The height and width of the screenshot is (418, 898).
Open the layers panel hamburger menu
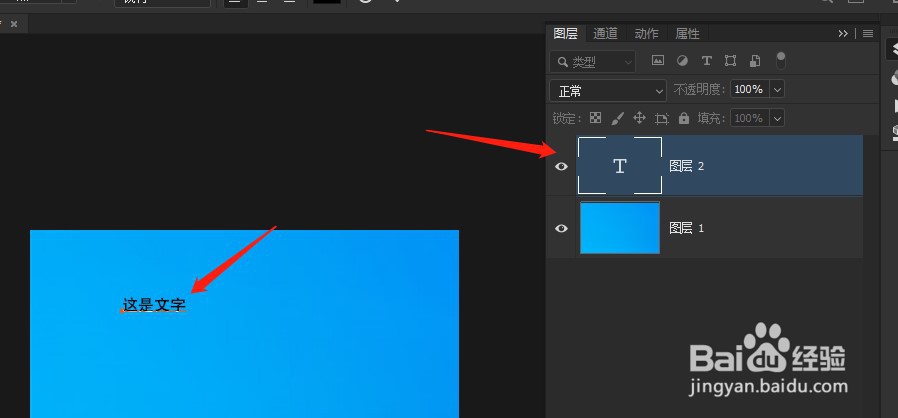point(868,34)
